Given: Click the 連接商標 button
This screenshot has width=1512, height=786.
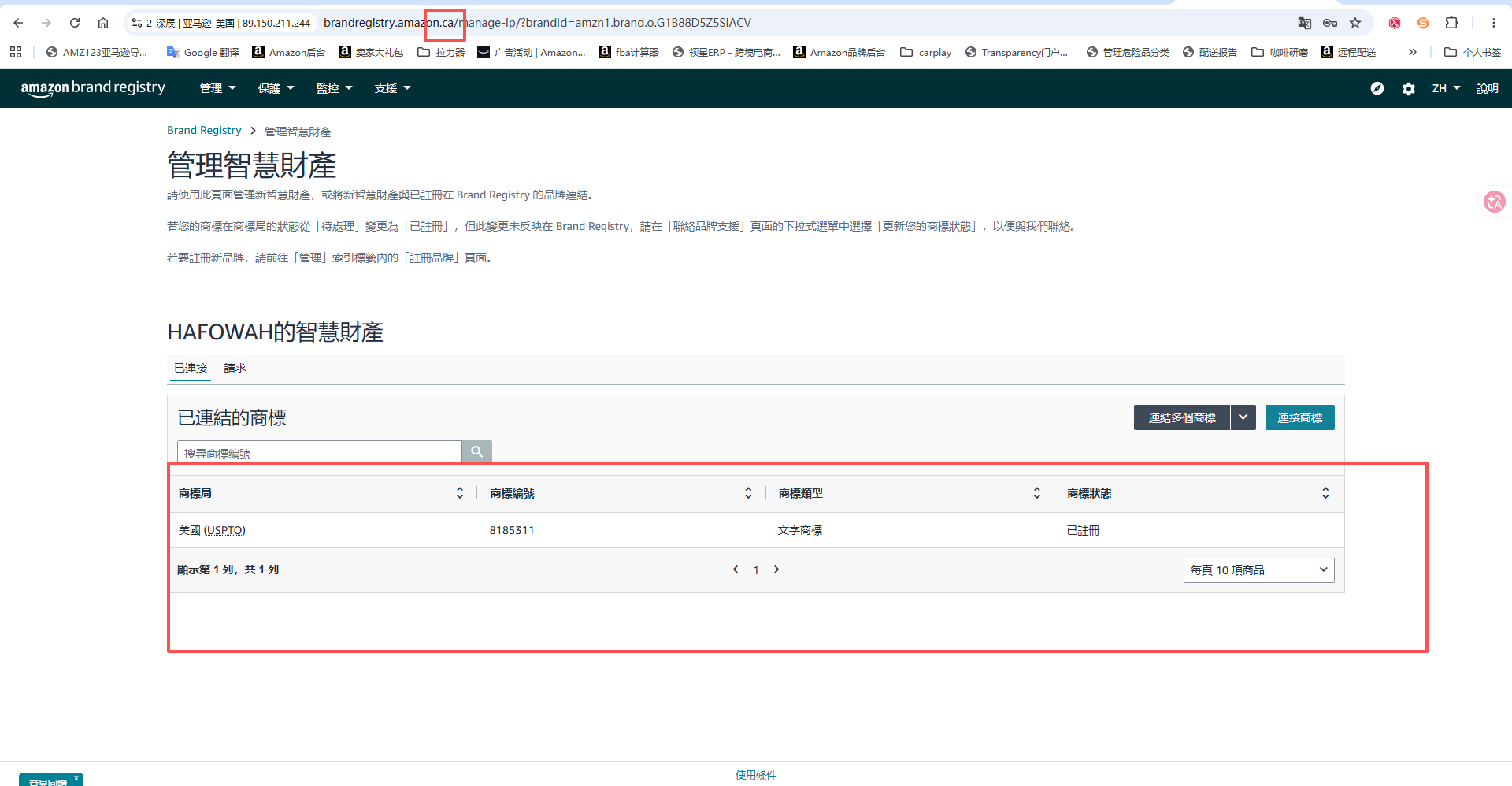Looking at the screenshot, I should (1299, 417).
